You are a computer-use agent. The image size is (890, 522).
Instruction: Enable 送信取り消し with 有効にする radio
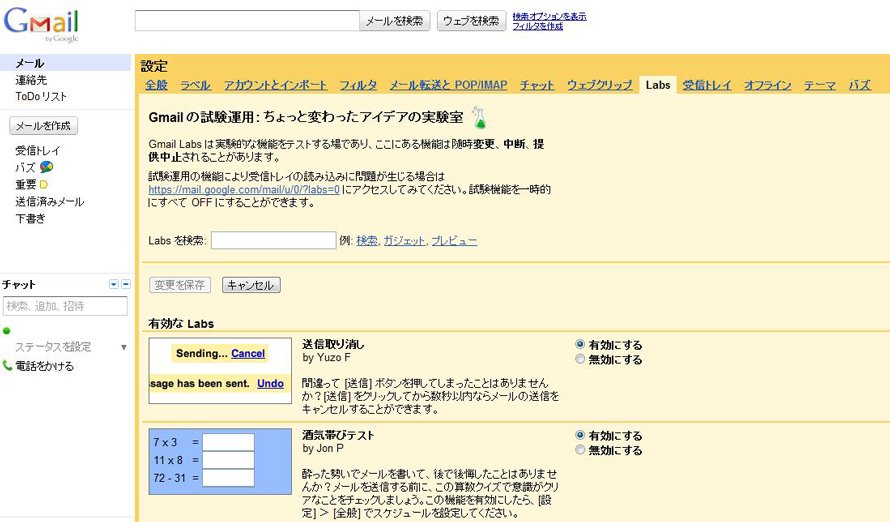pyautogui.click(x=580, y=344)
